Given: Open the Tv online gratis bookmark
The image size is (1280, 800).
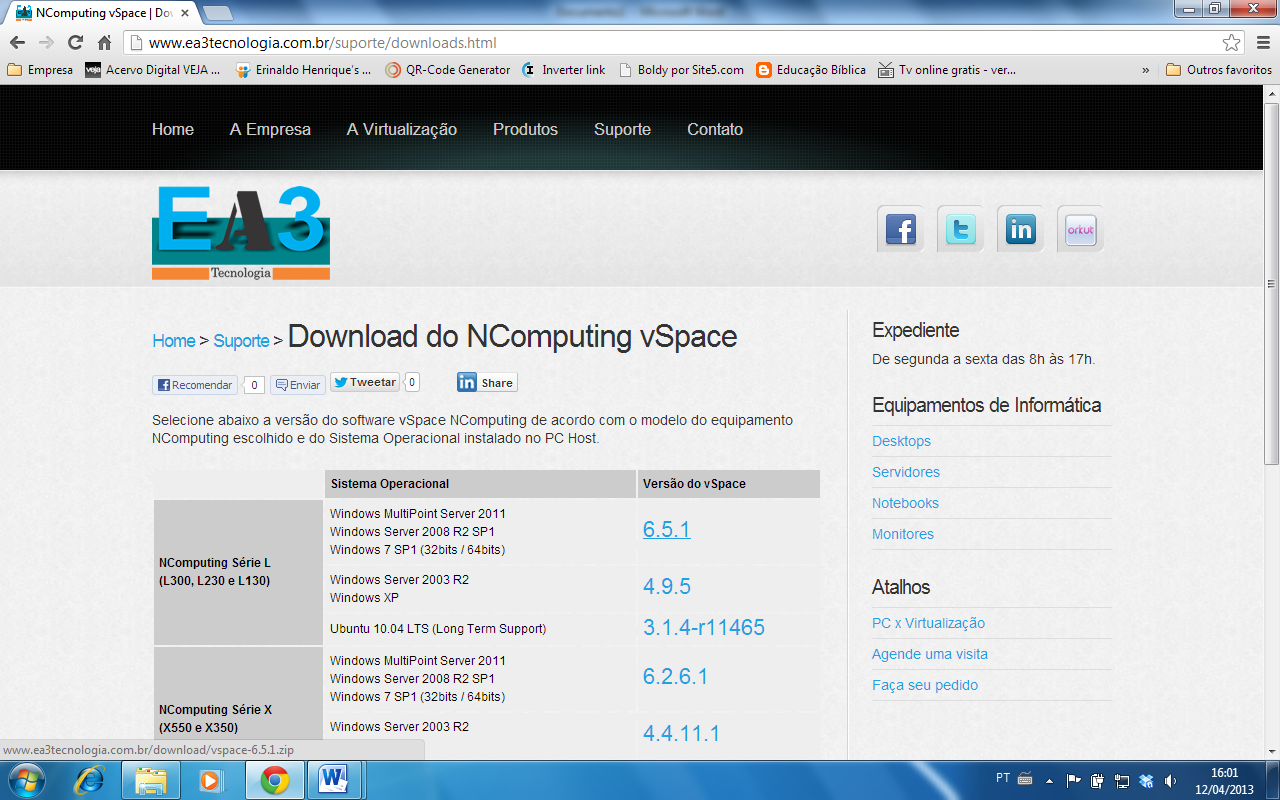Looking at the screenshot, I should point(947,70).
